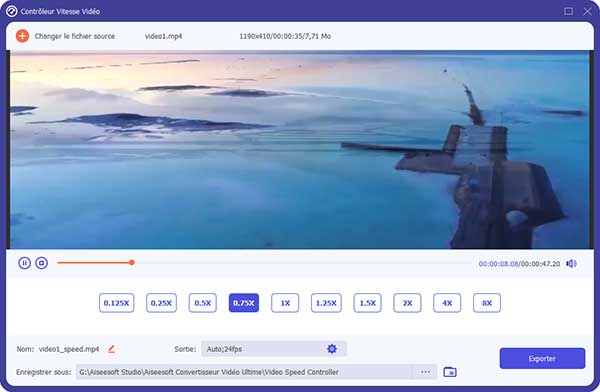Click the Exporter button
This screenshot has height=392, width=600.
(x=542, y=358)
